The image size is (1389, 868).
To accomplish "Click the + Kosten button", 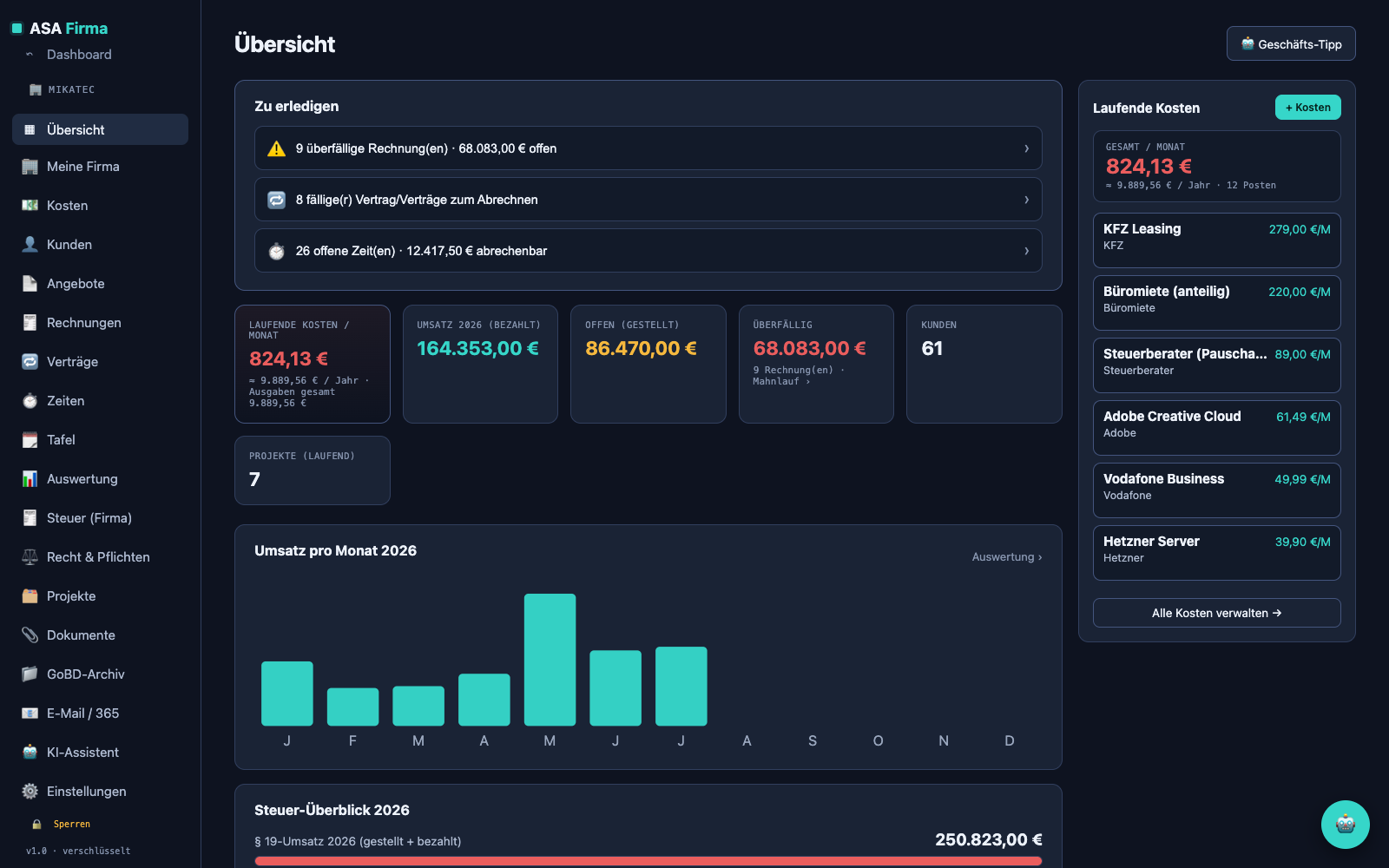I will (1307, 108).
